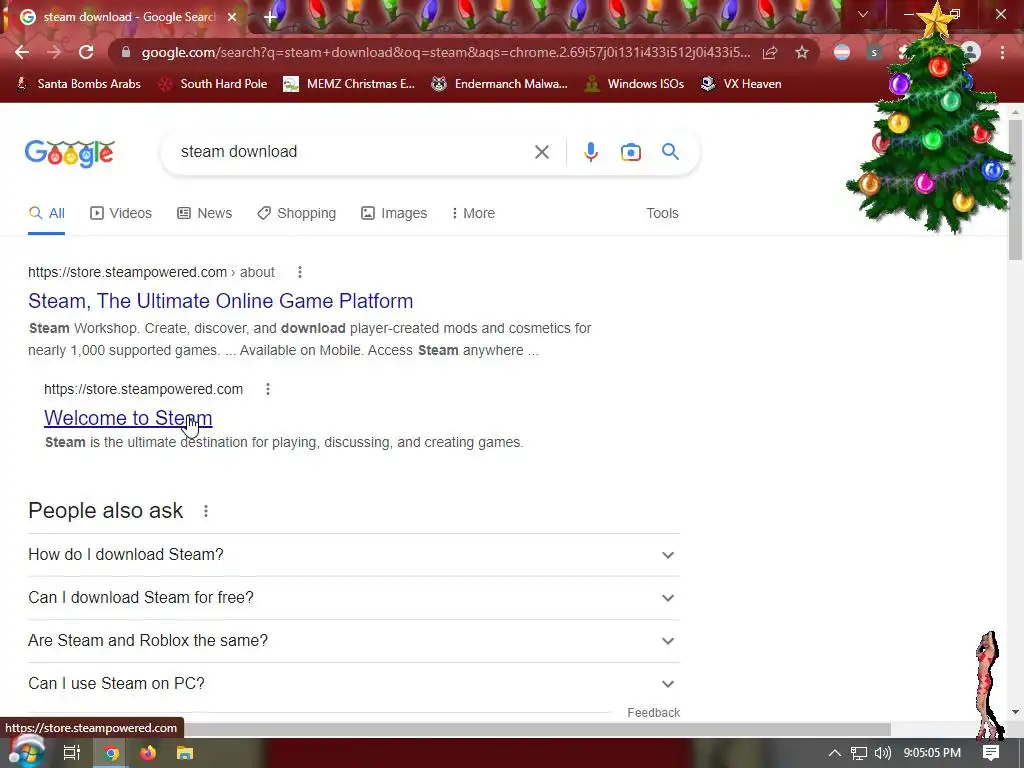Open Steam, The Ultimate Online Game Platform
Screen dimensions: 1024x768
click(221, 301)
